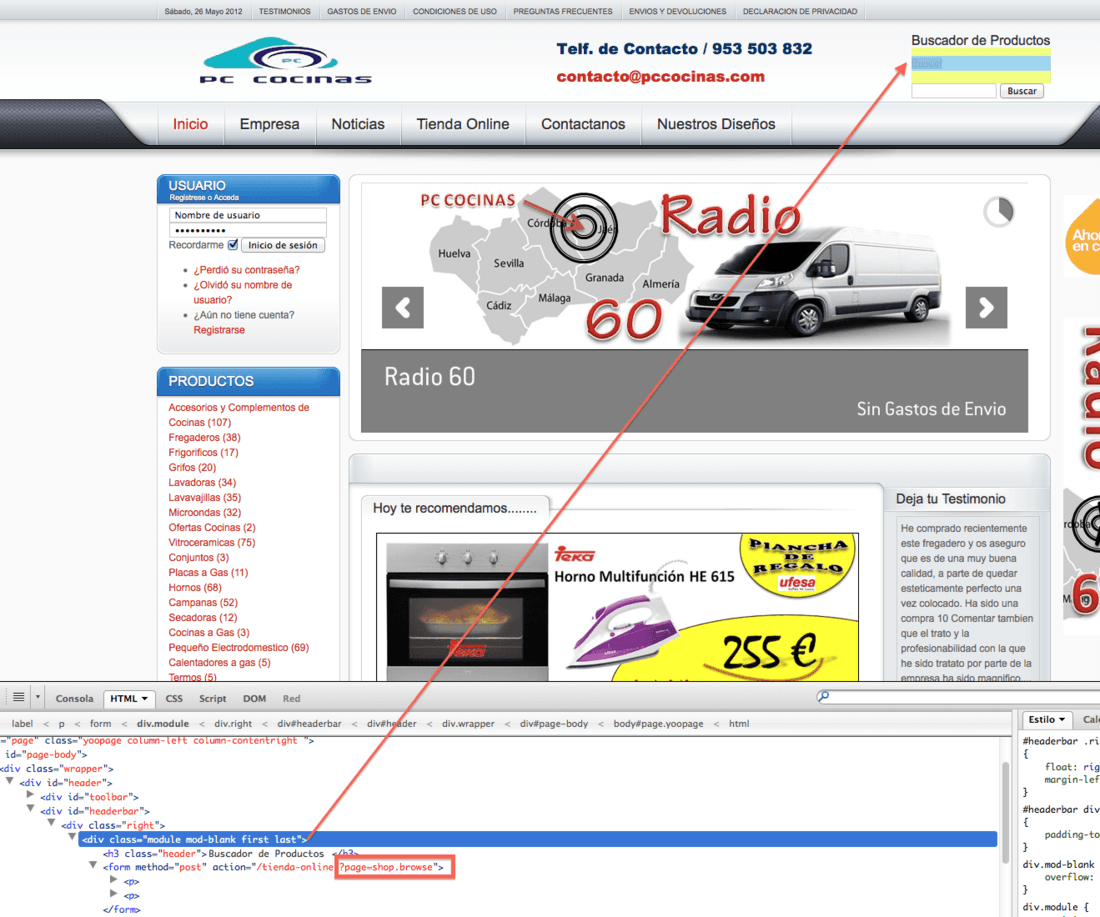Open the CONDICIONES DE USO link
The height and width of the screenshot is (917, 1100).
point(455,11)
